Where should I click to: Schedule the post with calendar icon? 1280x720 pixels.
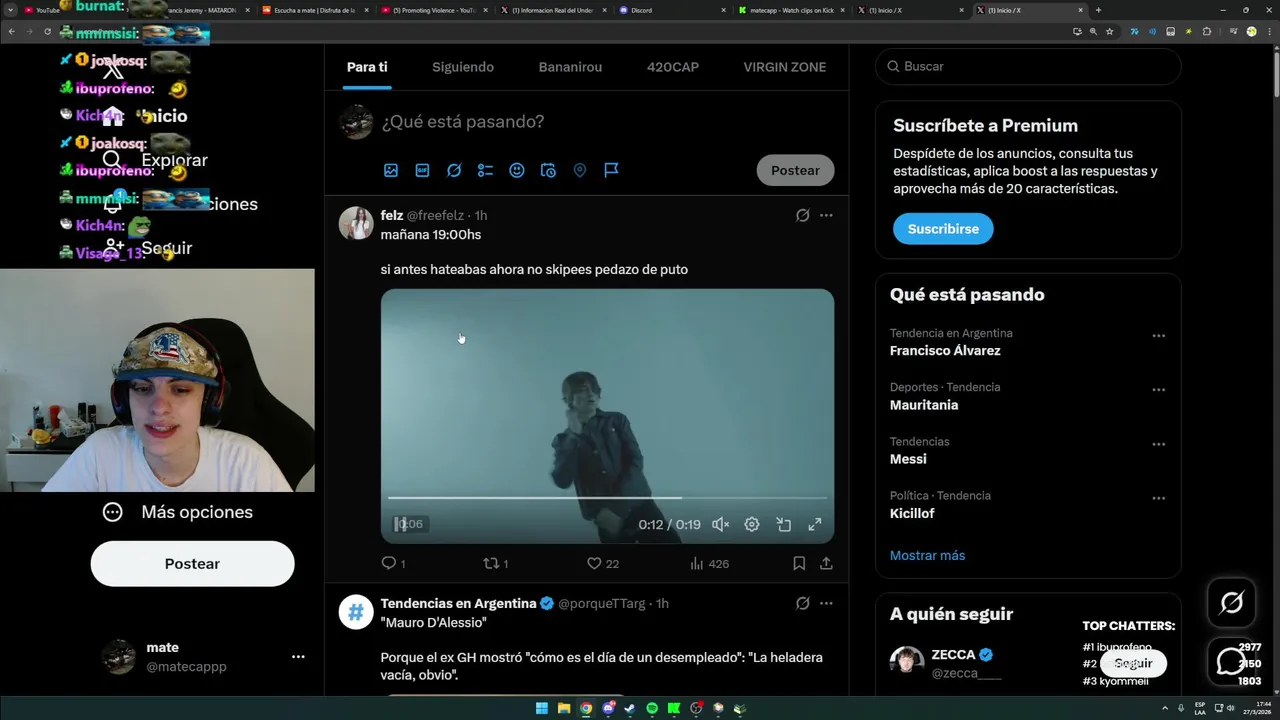click(548, 171)
